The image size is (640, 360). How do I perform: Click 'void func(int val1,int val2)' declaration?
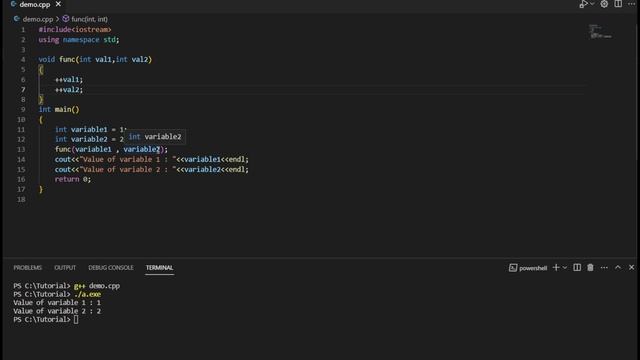[95, 60]
